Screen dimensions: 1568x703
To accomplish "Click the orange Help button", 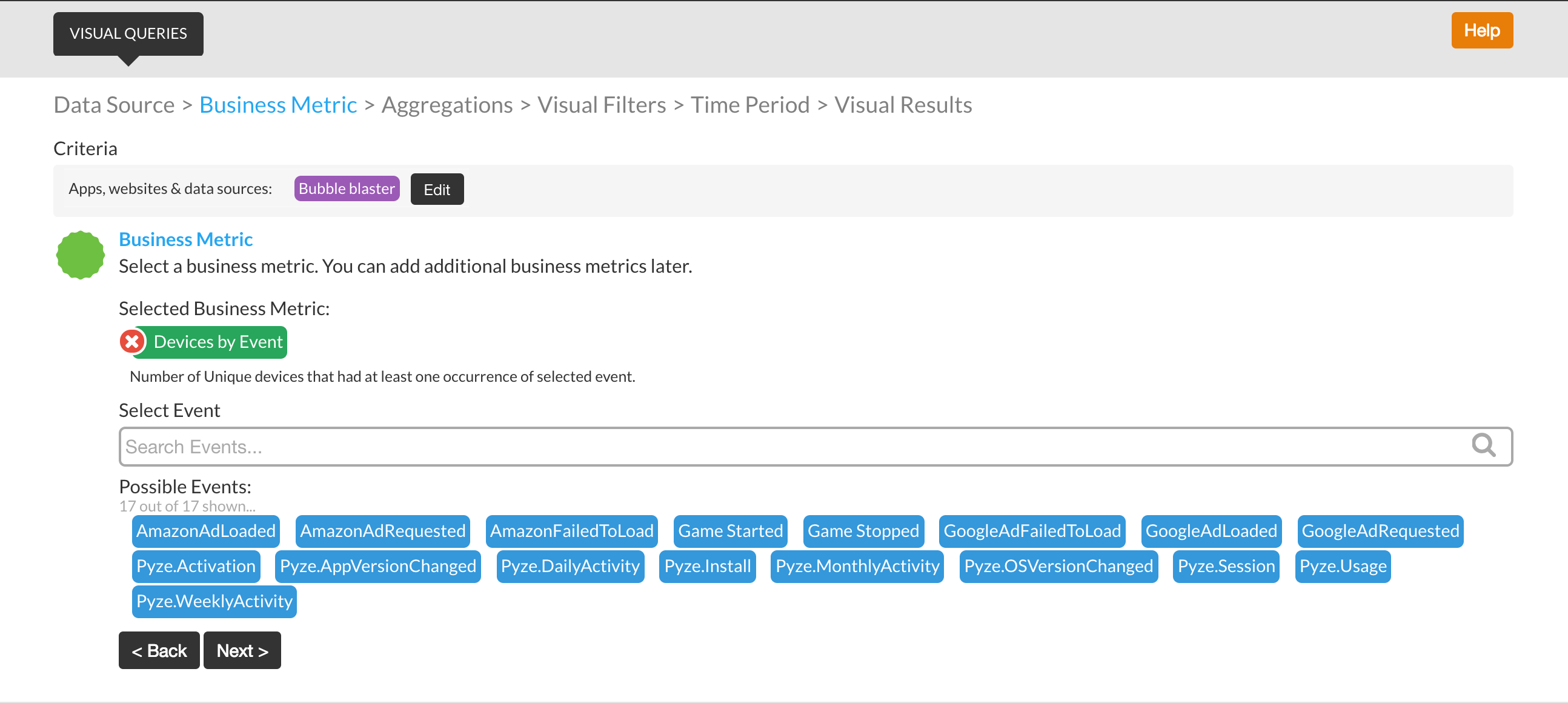I will click(x=1481, y=30).
